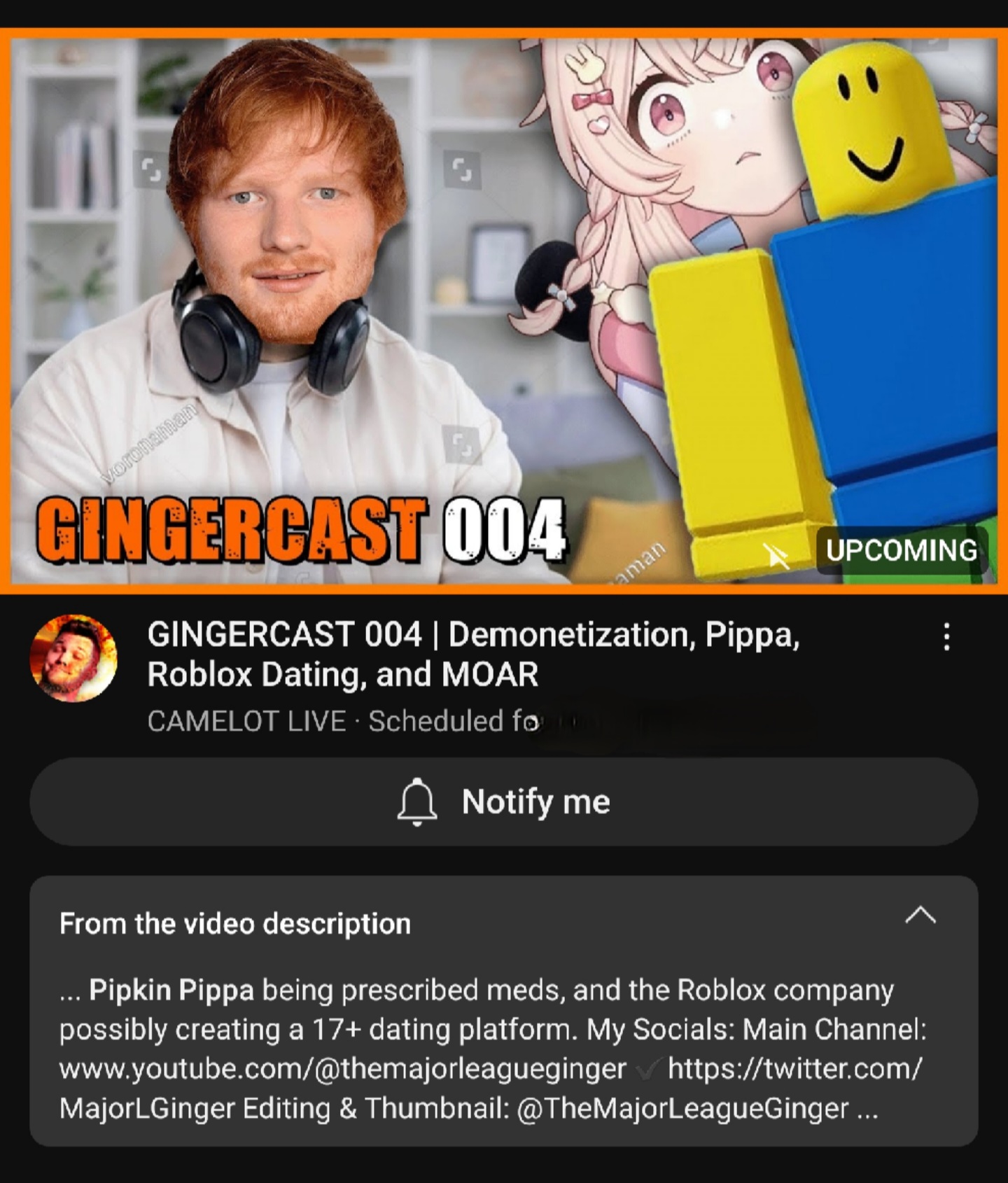Click the Notify me button label

535,801
